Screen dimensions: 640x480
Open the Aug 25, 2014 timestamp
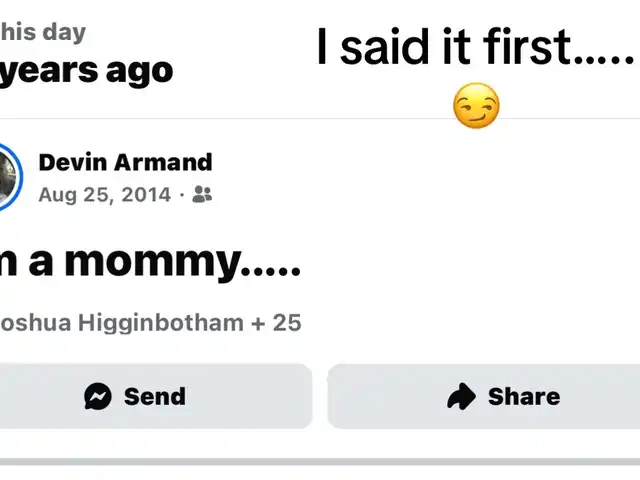click(104, 194)
